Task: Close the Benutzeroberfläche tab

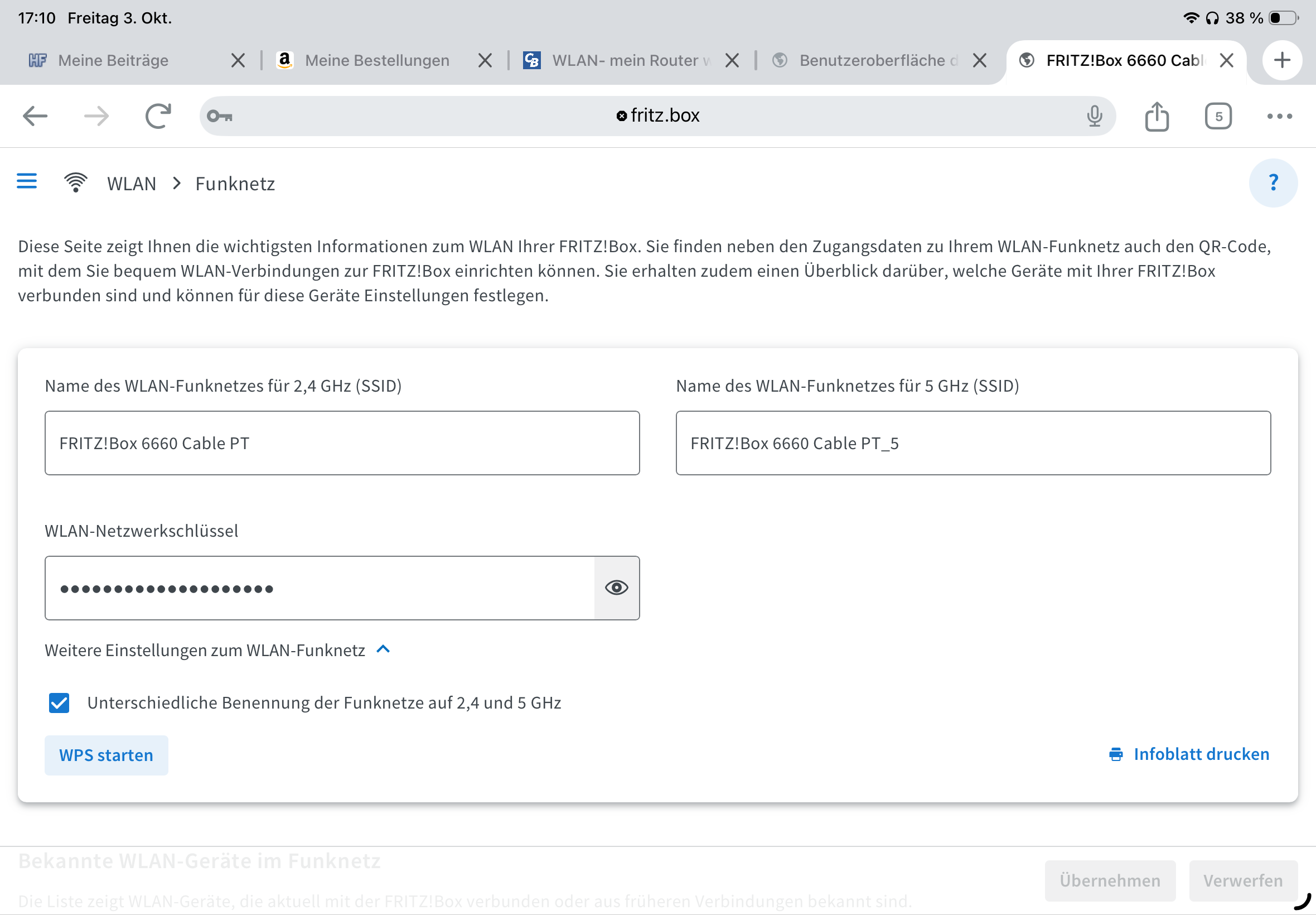Action: [x=979, y=60]
